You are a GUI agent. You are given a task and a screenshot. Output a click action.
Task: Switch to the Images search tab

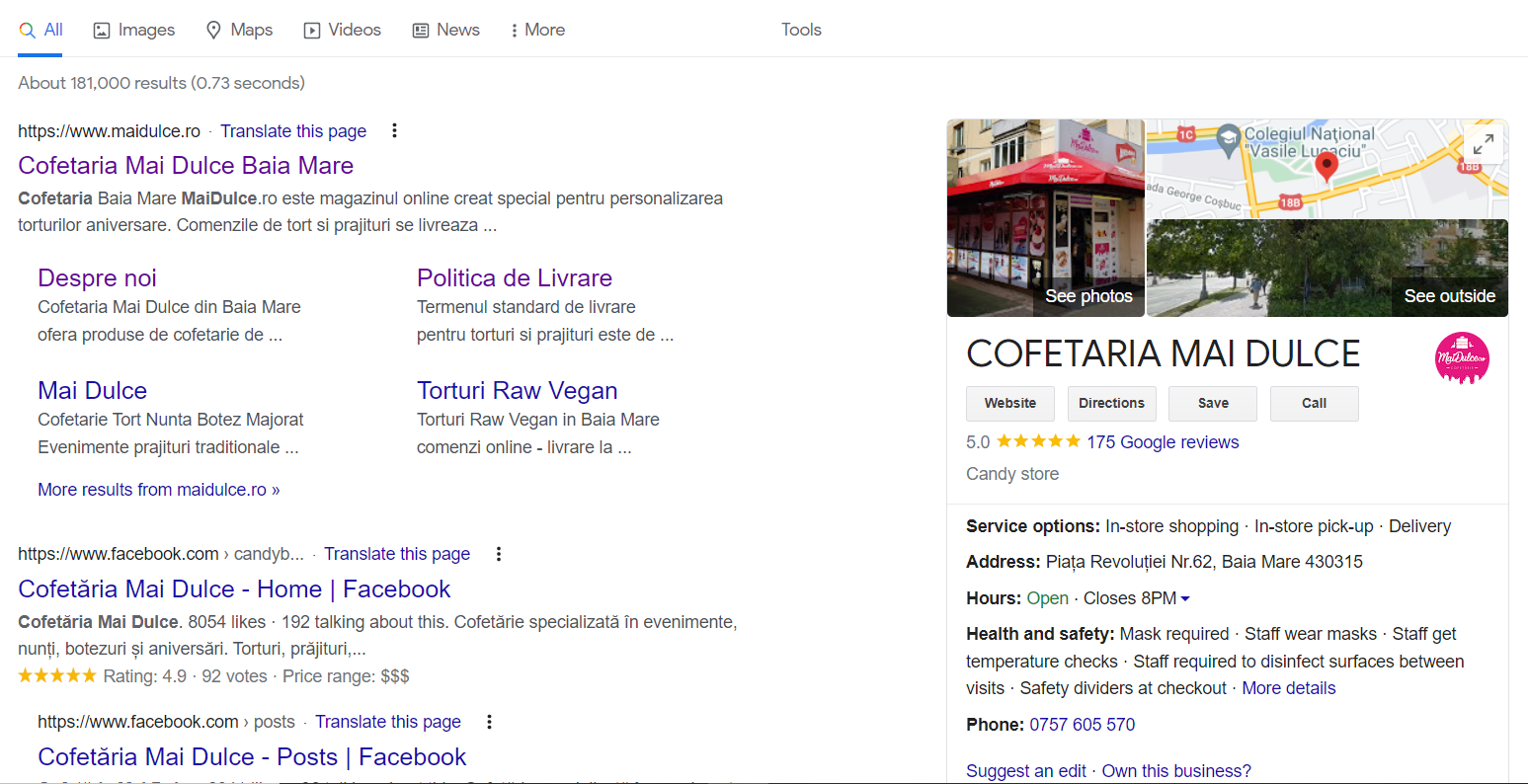(x=134, y=30)
